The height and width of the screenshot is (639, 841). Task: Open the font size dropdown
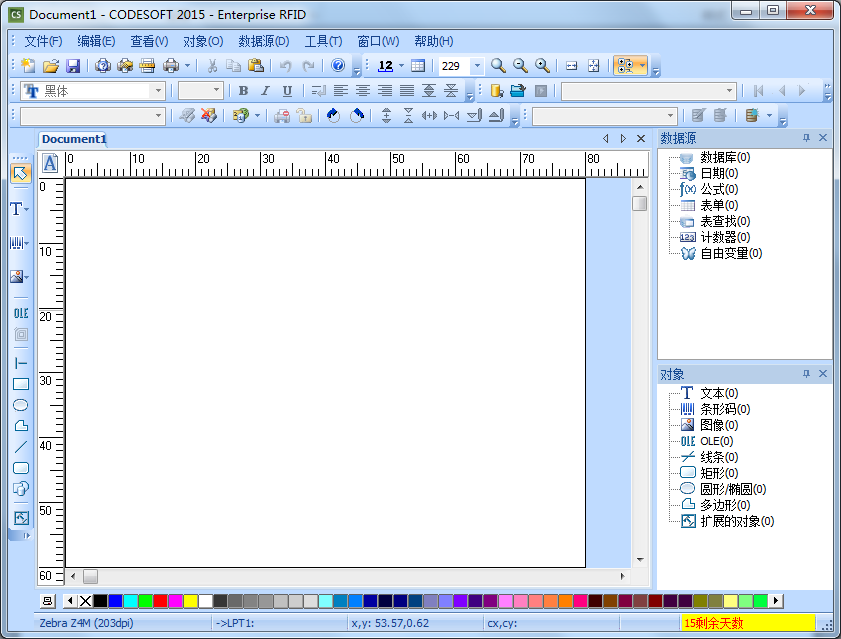(x=216, y=90)
